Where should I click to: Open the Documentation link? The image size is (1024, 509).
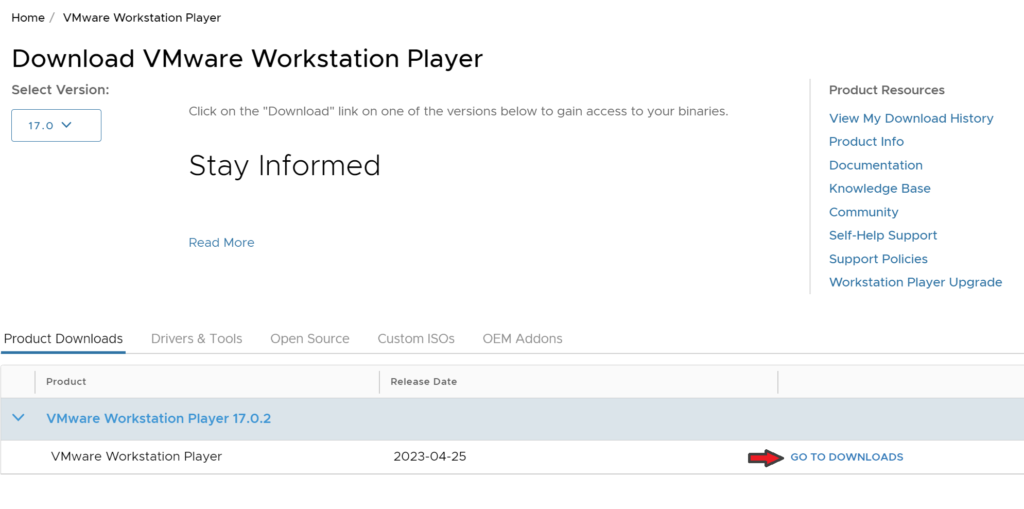[876, 165]
